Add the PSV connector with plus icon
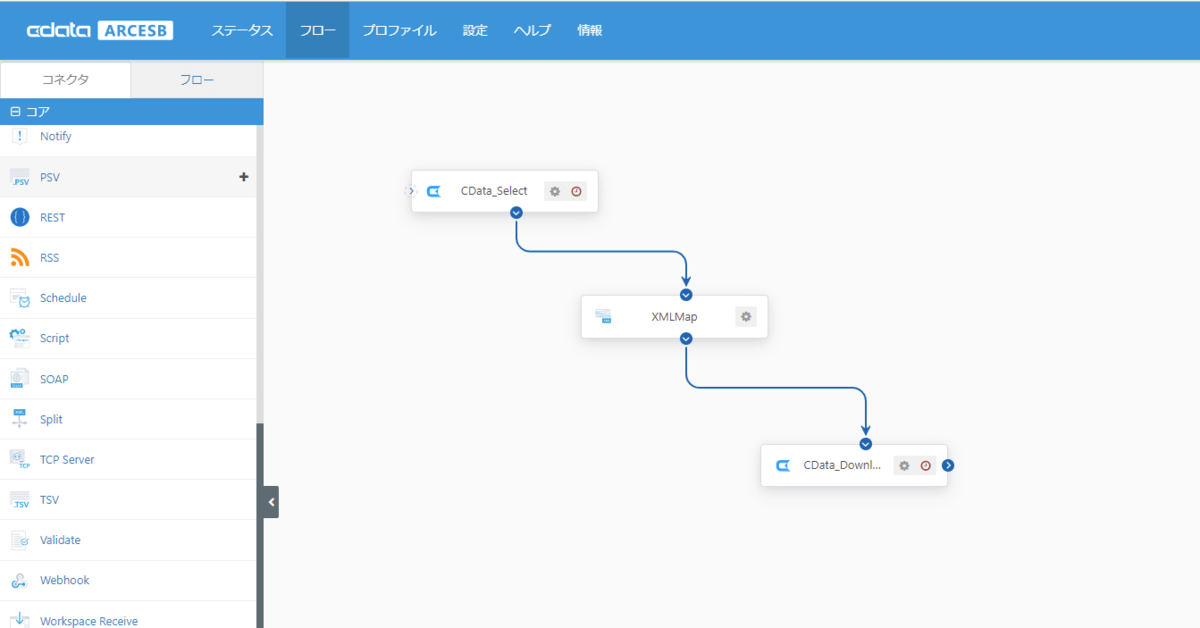This screenshot has height=628, width=1200. click(243, 177)
